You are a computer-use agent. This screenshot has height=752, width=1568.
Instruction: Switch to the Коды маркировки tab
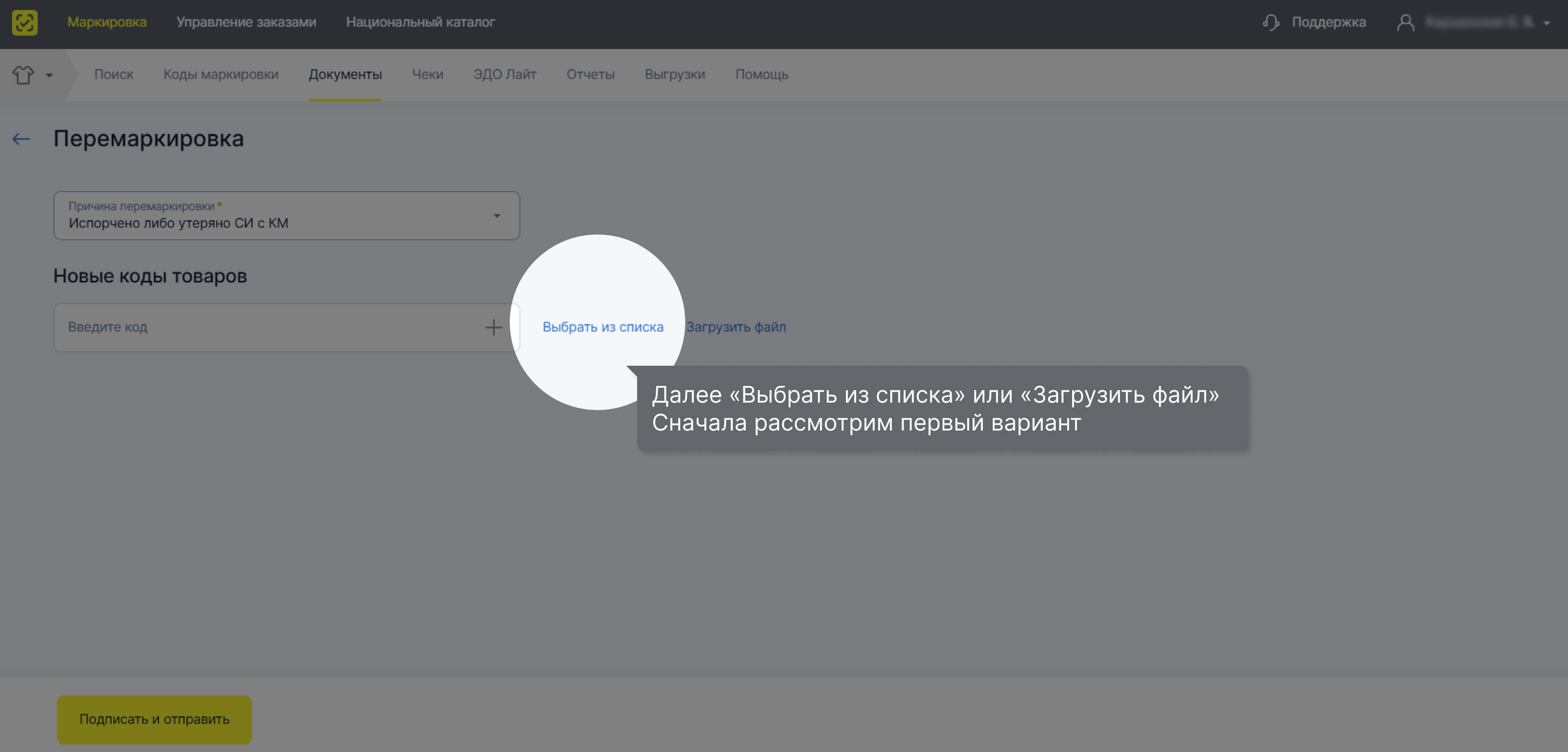point(221,74)
